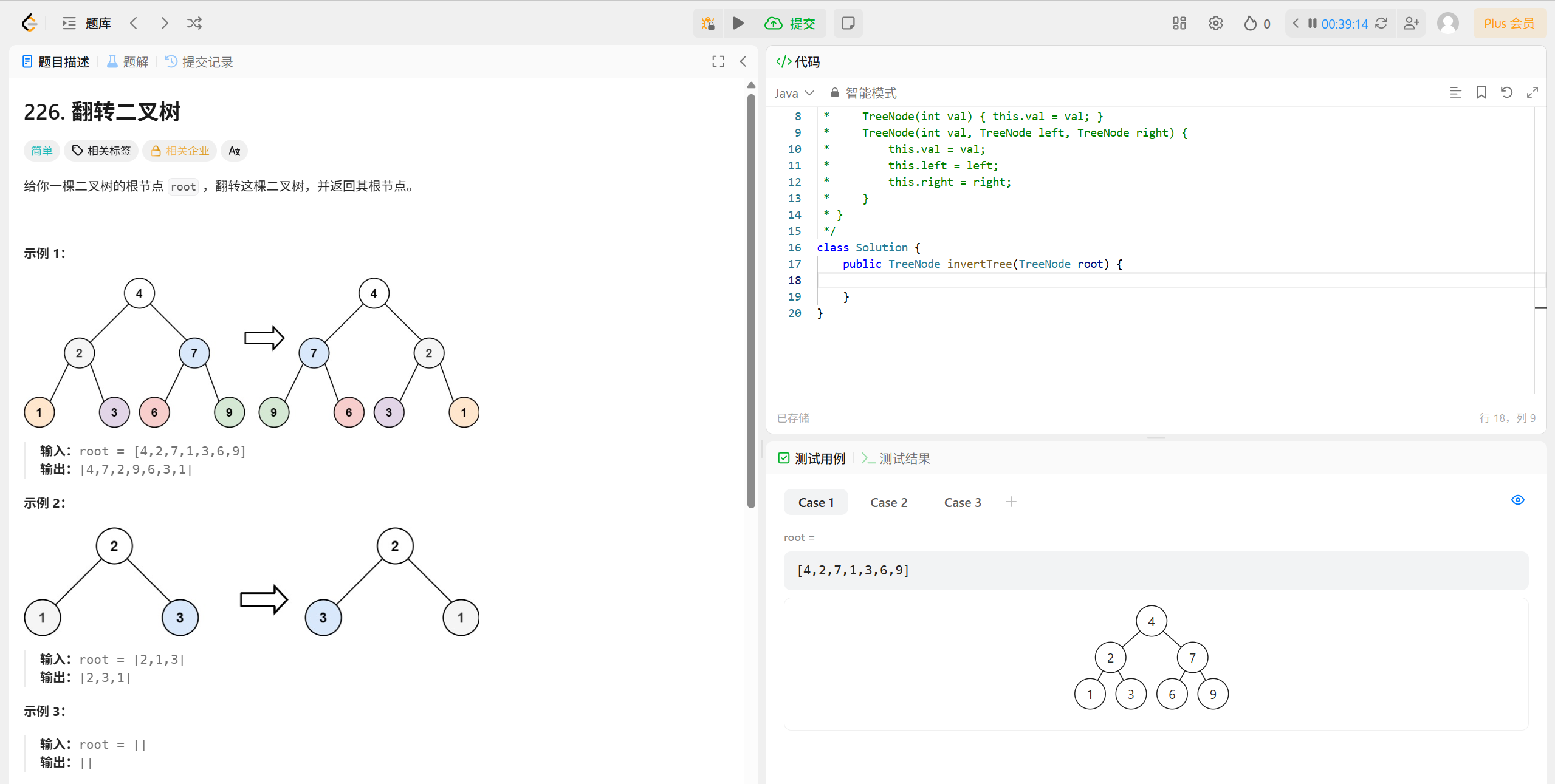Open the notes sticky icon
The height and width of the screenshot is (784, 1555).
pyautogui.click(x=848, y=23)
